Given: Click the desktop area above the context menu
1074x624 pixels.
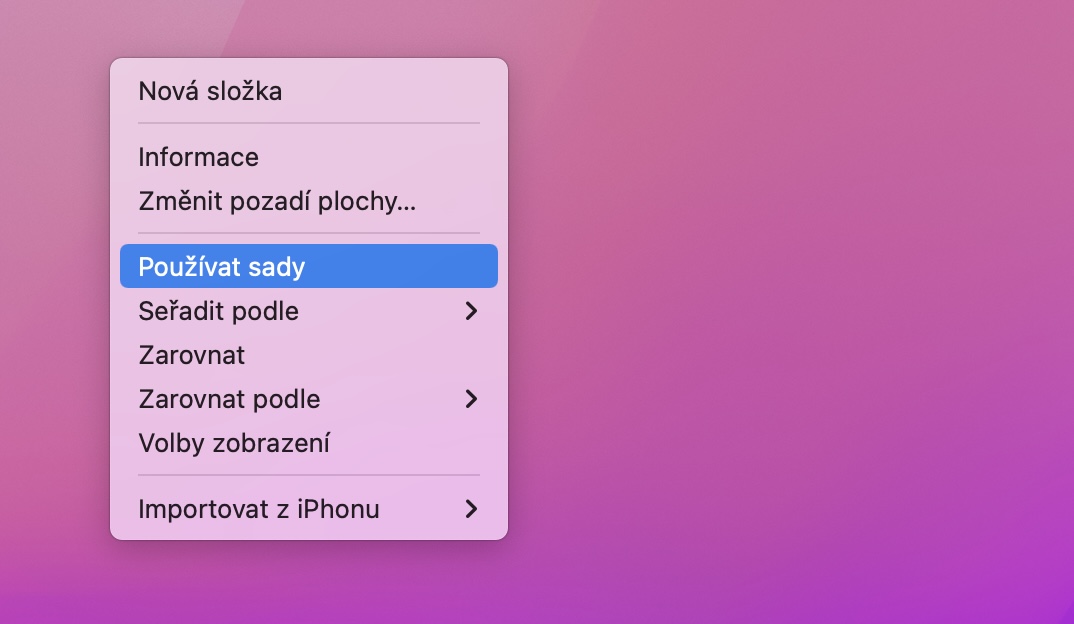Looking at the screenshot, I should (308, 28).
